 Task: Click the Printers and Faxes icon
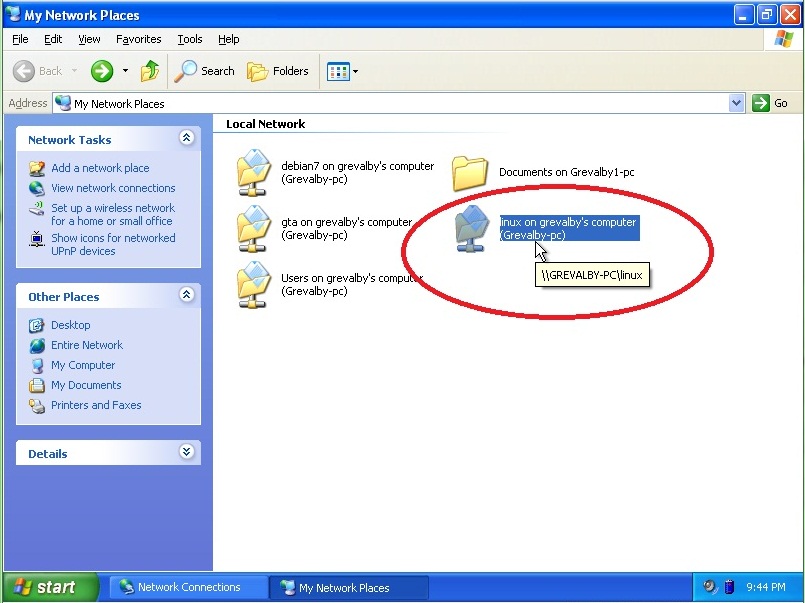tap(36, 405)
